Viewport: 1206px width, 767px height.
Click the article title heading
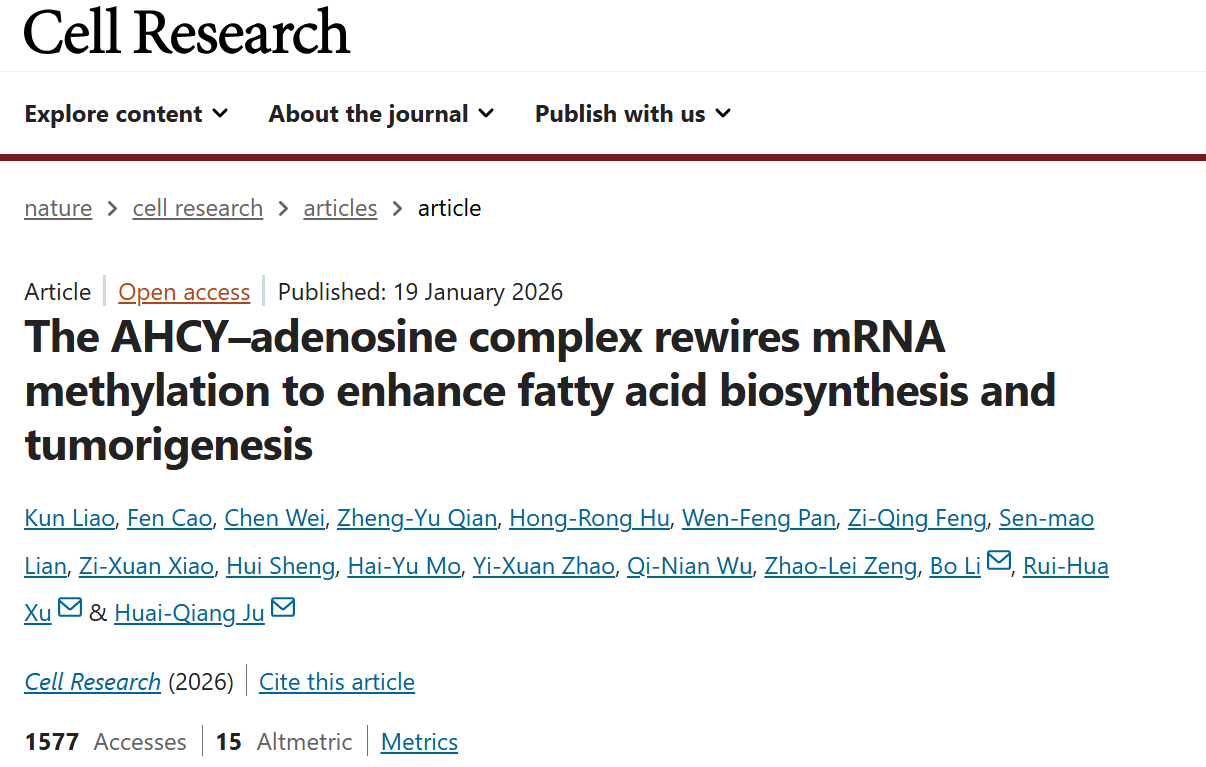tap(540, 390)
